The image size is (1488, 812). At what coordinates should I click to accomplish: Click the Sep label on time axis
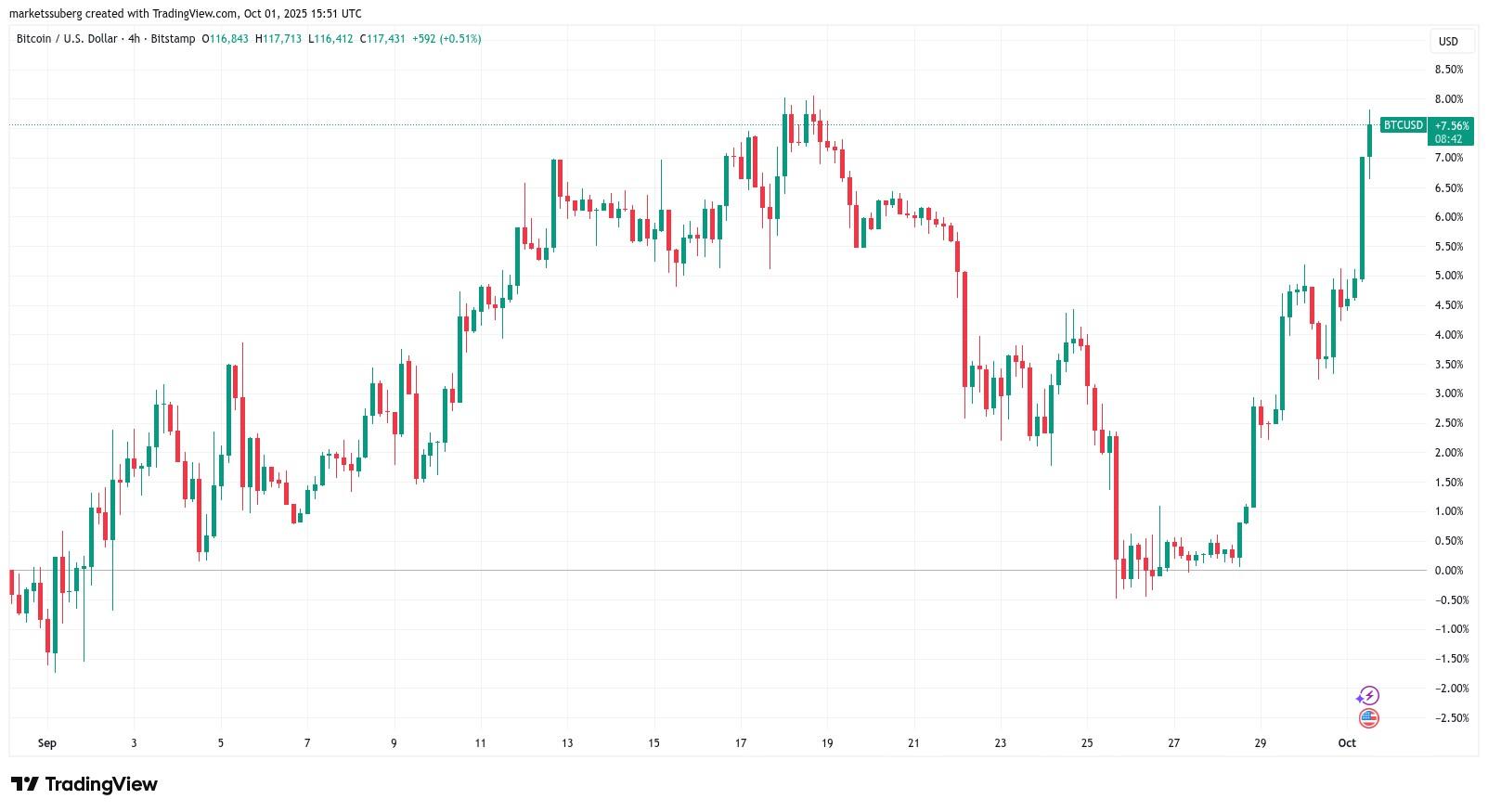47,742
